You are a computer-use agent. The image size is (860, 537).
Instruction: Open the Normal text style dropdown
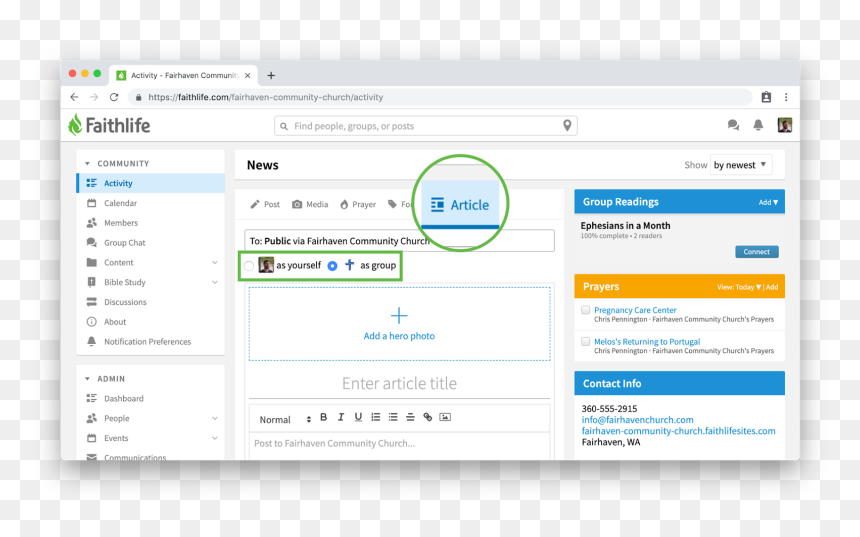[285, 419]
